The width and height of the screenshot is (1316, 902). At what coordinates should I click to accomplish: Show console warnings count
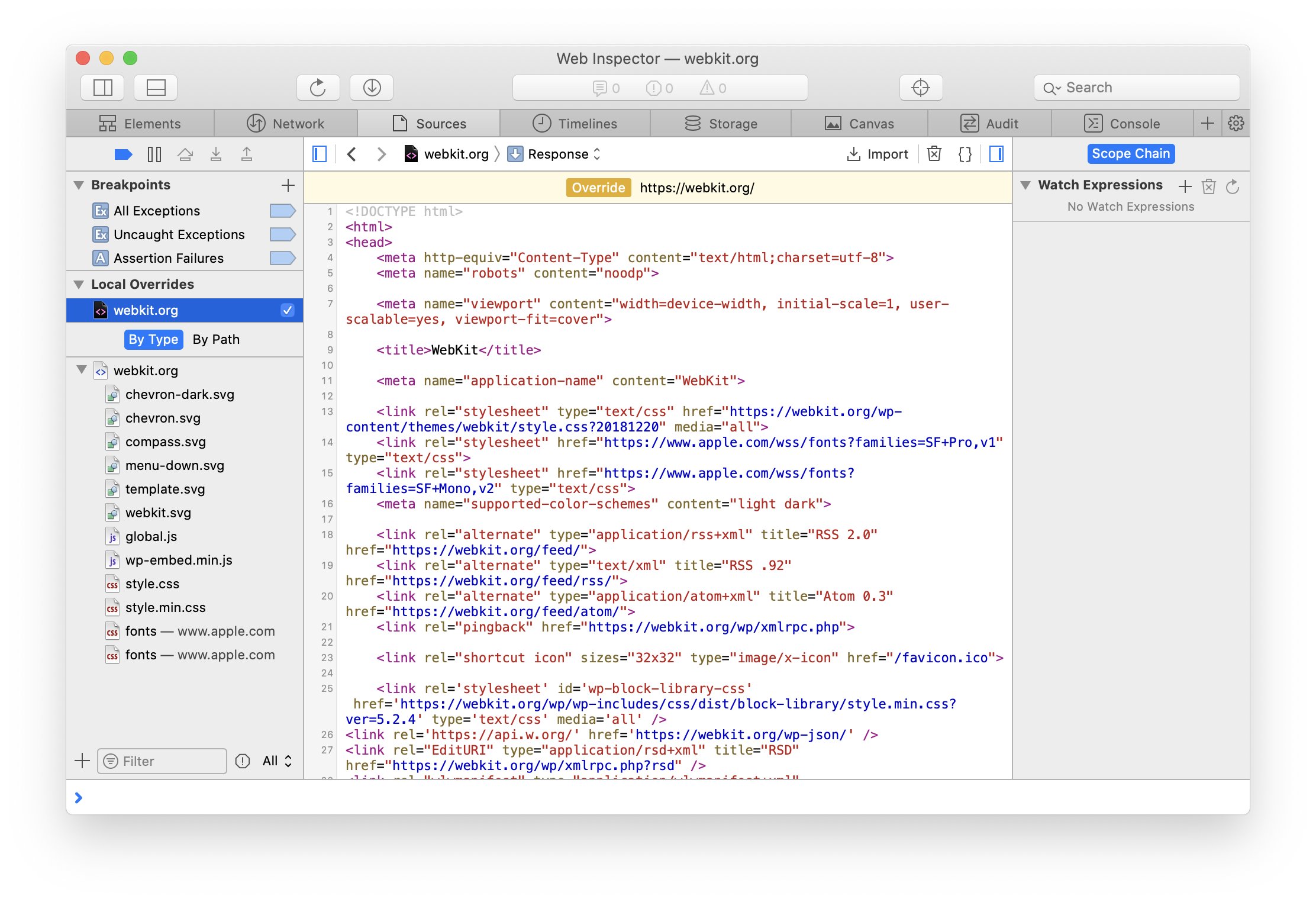713,88
